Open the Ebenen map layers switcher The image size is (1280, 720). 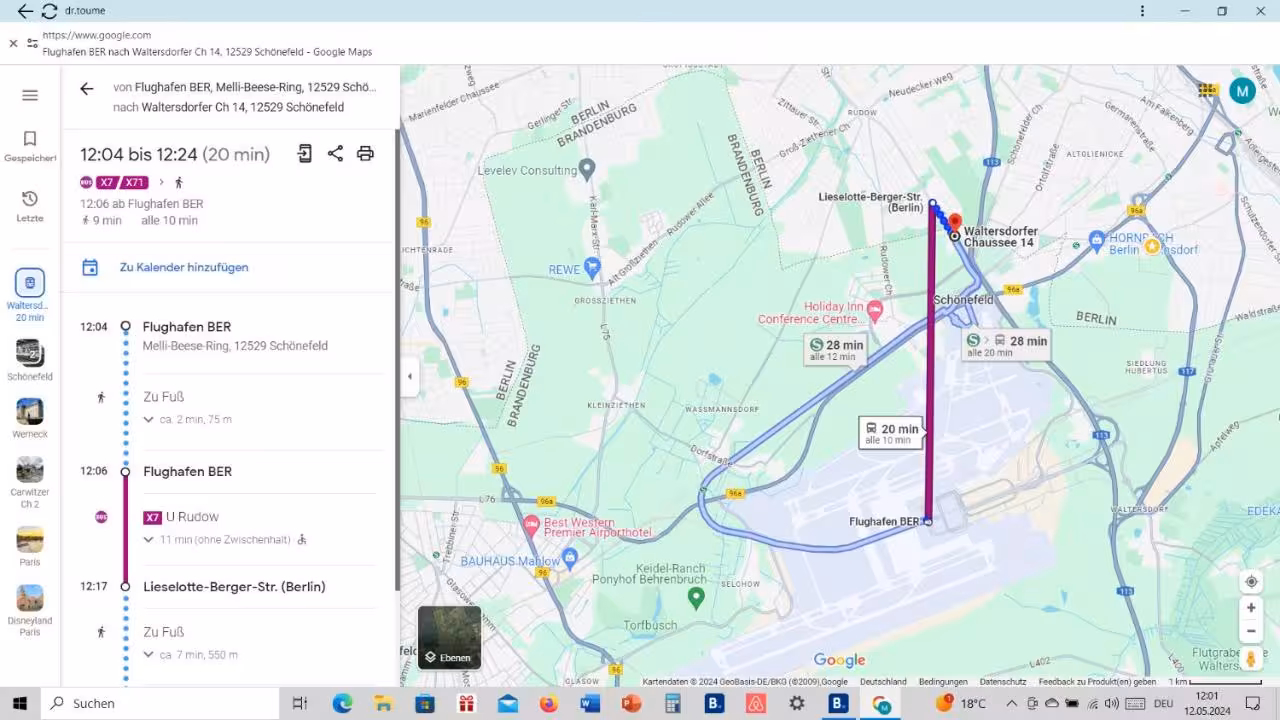click(449, 637)
